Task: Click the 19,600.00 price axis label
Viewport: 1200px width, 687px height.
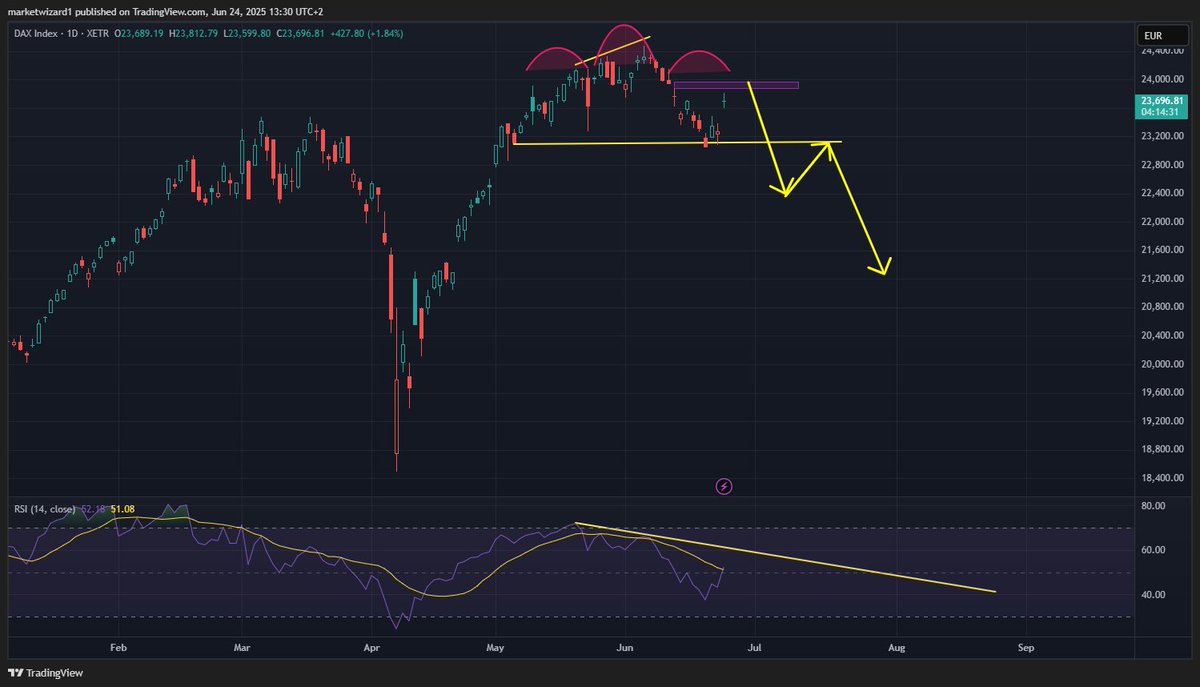Action: click(x=1162, y=393)
